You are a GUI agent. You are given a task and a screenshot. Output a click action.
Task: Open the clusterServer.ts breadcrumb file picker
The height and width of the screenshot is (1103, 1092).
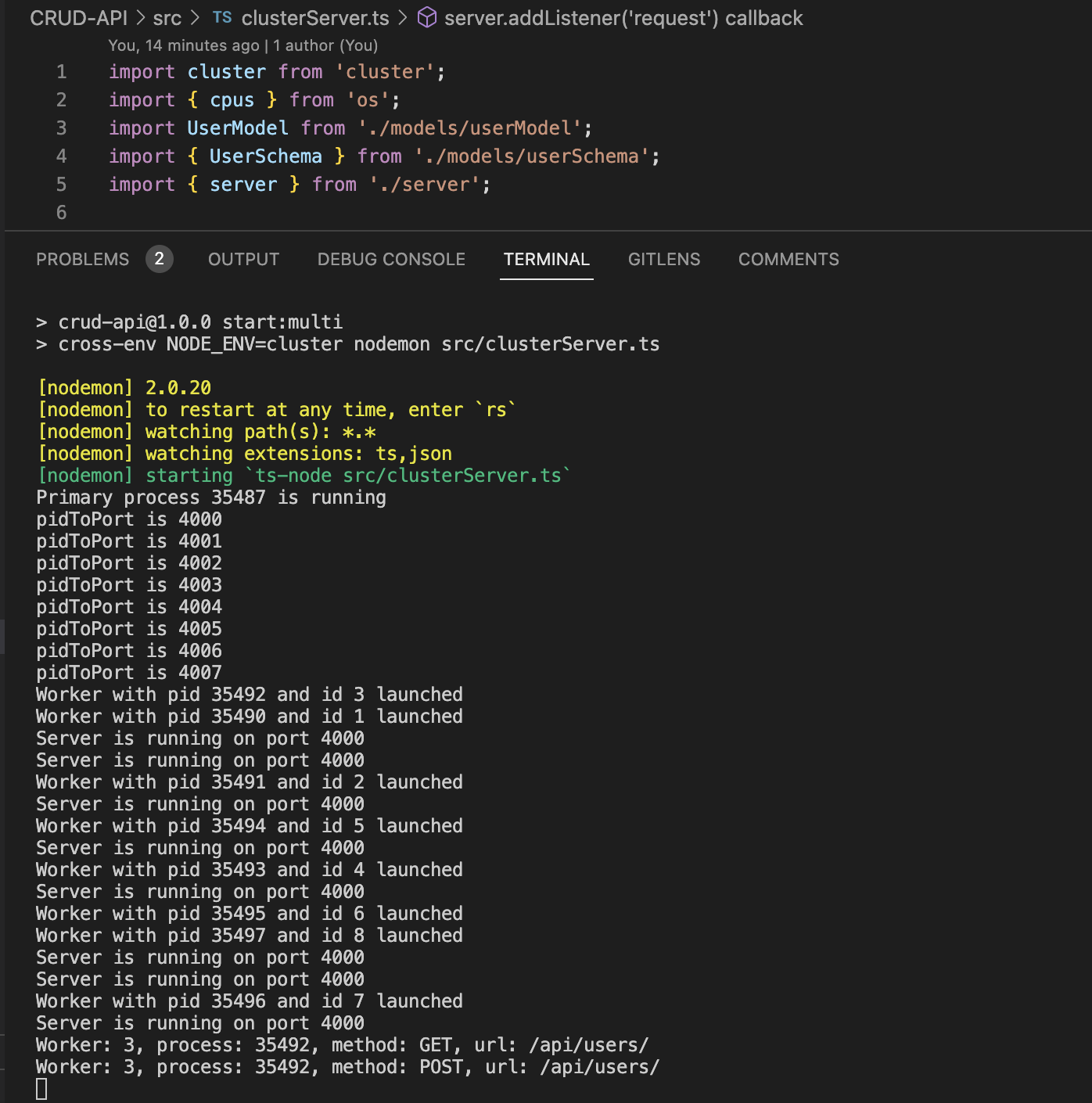[314, 18]
